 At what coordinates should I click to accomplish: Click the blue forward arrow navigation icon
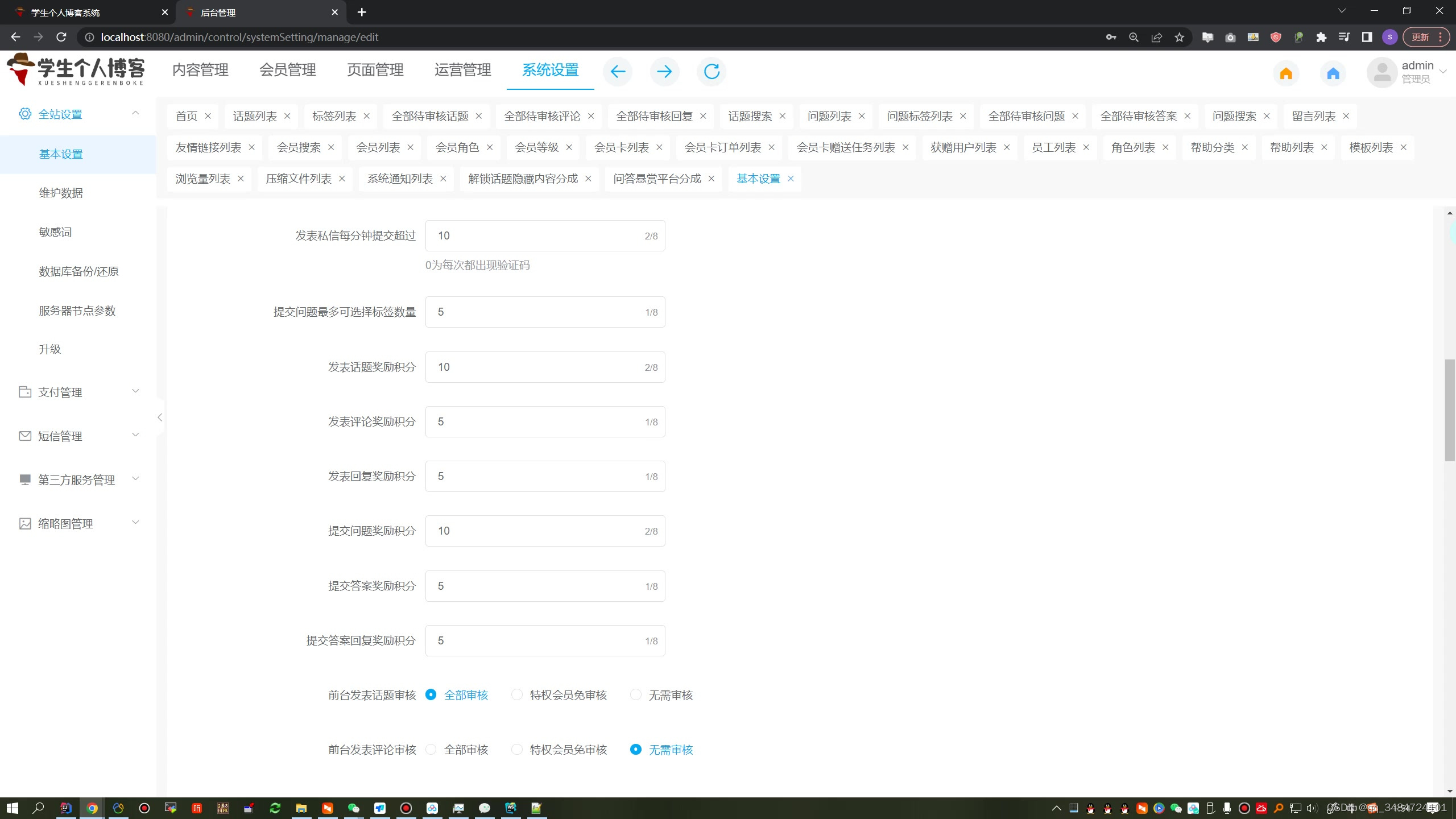[x=664, y=72]
